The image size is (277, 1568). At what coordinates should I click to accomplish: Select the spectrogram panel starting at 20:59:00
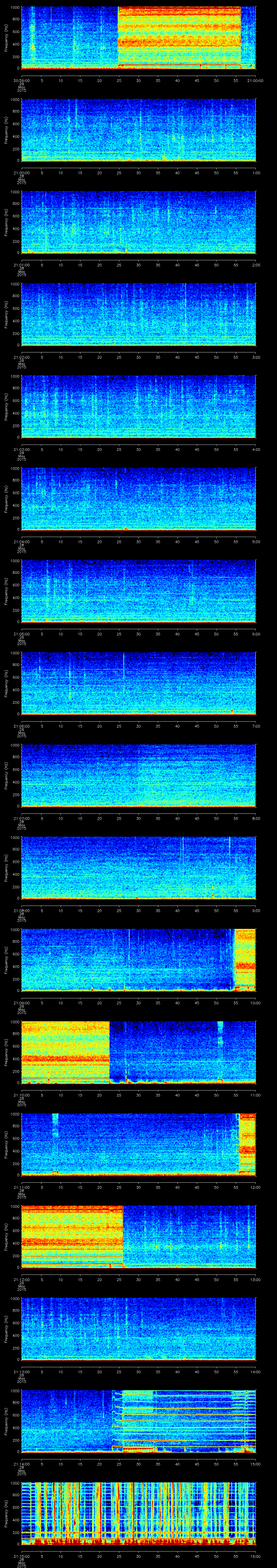point(139,38)
